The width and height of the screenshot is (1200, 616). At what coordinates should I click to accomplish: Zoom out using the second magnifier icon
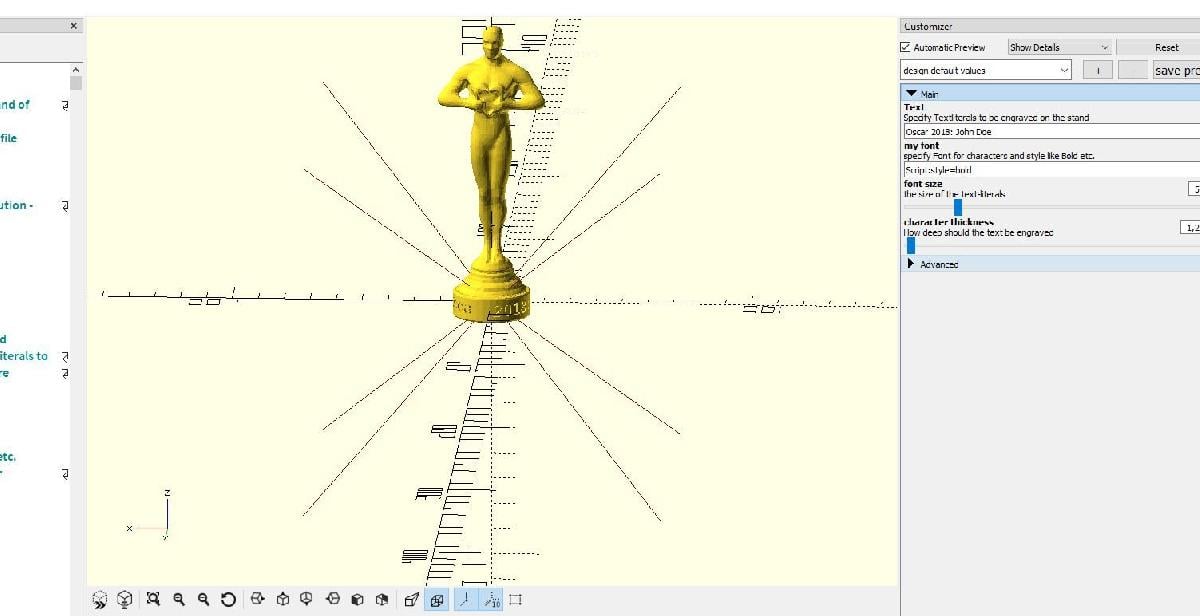pos(204,600)
